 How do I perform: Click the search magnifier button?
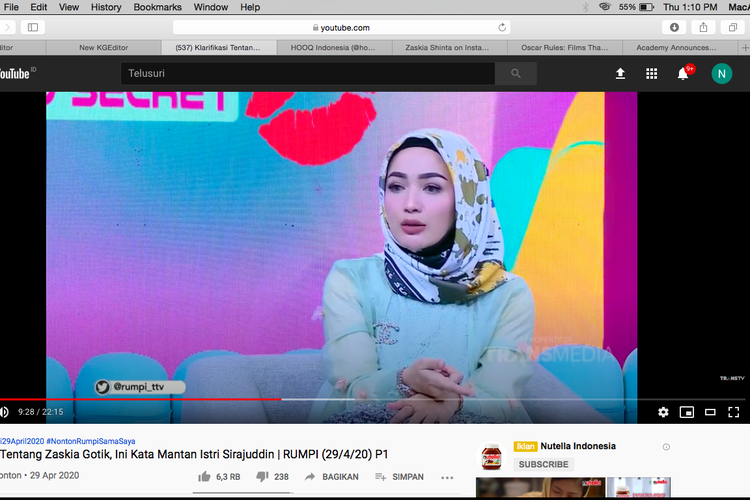click(x=516, y=73)
